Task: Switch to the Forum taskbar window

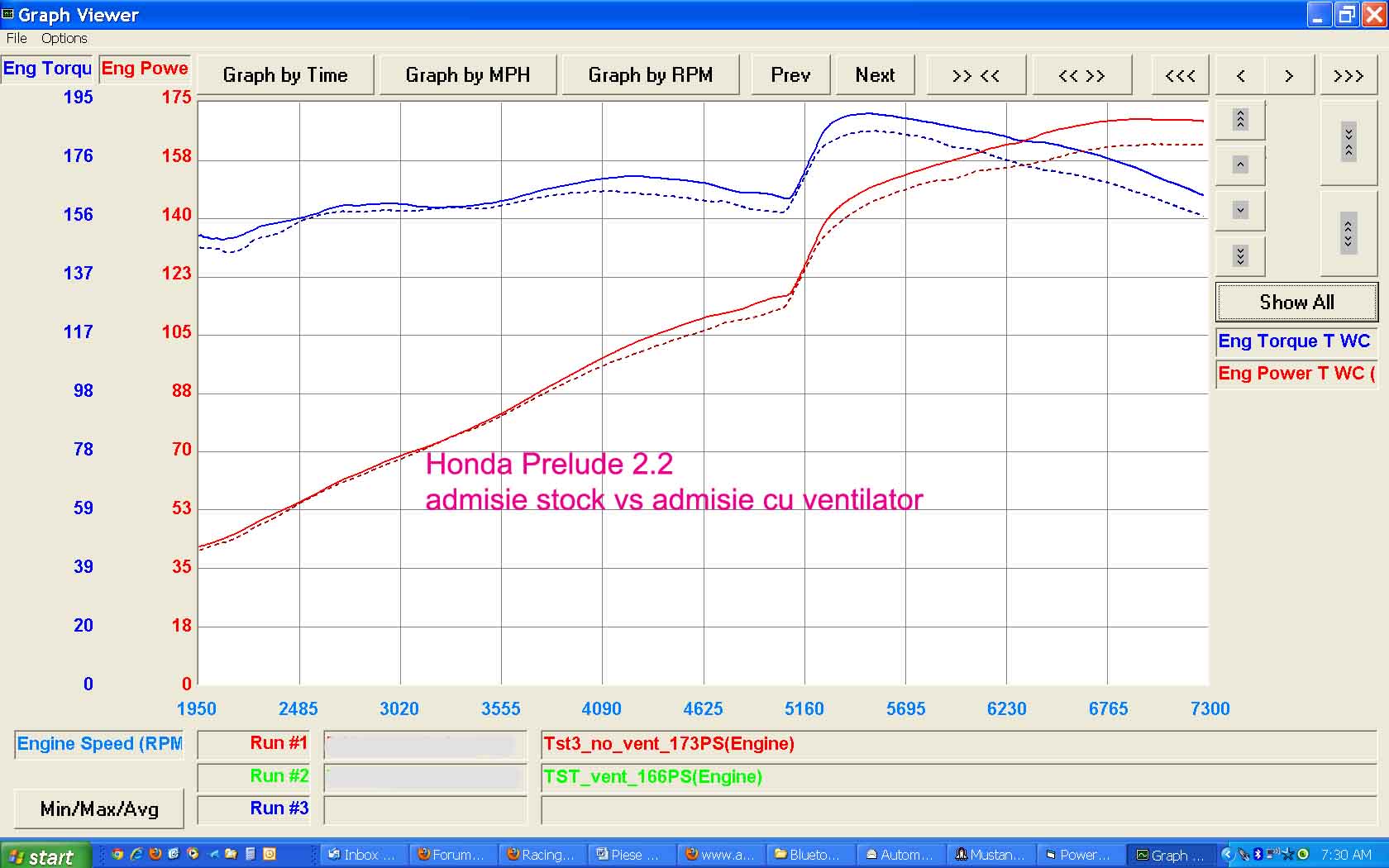Action: point(452,855)
